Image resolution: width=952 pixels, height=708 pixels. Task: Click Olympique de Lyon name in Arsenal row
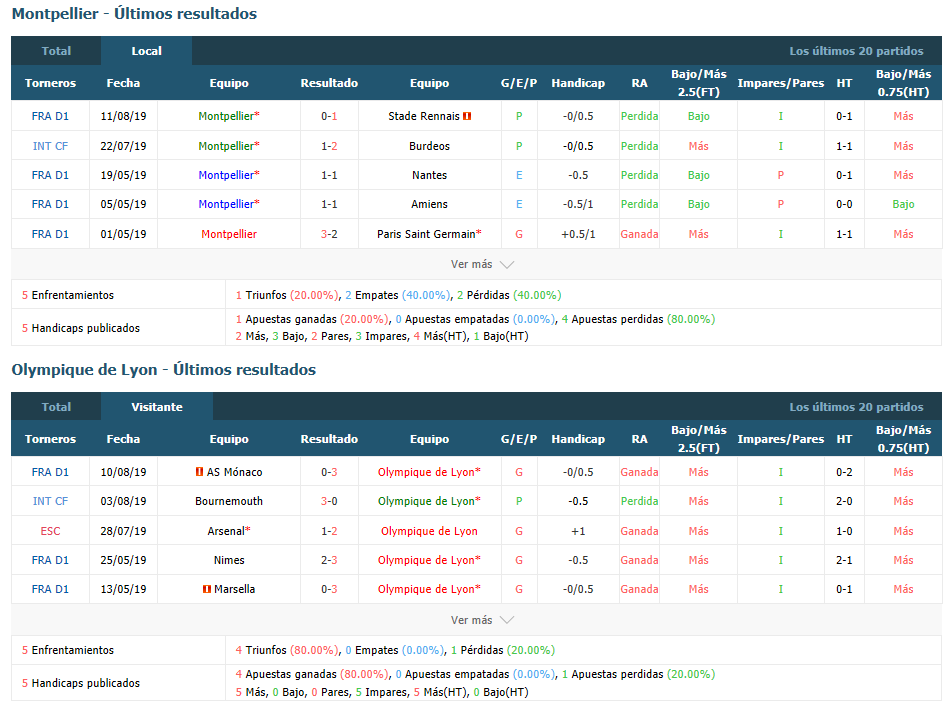pos(429,531)
